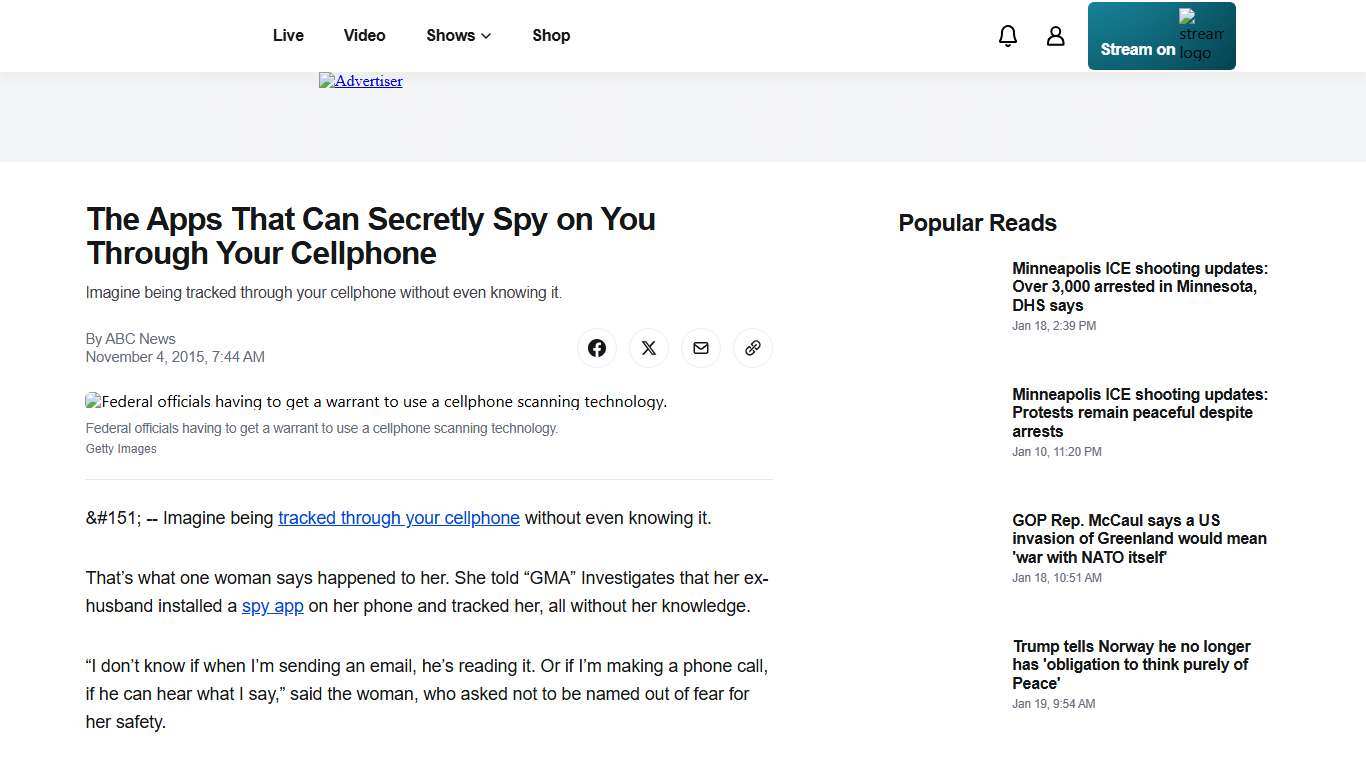Open the Trump tells Norway article
The width and height of the screenshot is (1366, 768).
click(1131, 664)
